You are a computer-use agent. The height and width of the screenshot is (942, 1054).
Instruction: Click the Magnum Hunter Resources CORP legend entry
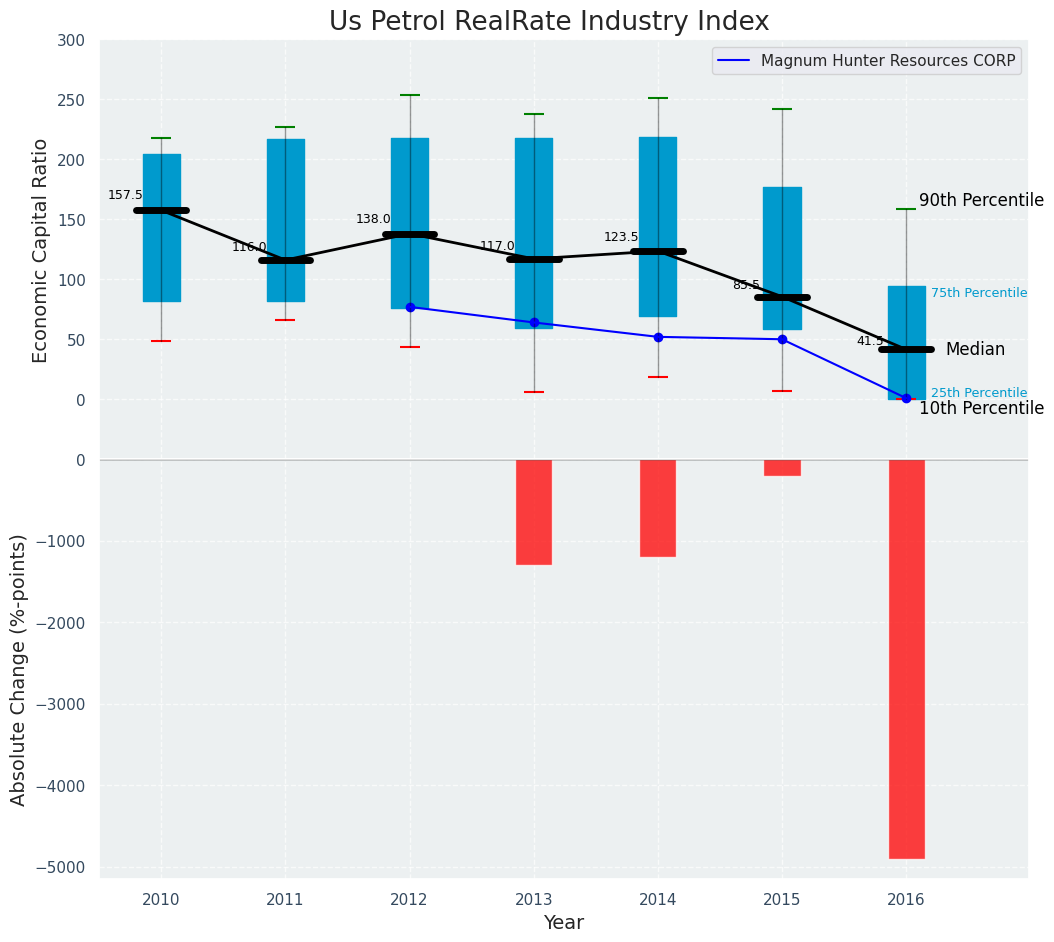point(887,61)
